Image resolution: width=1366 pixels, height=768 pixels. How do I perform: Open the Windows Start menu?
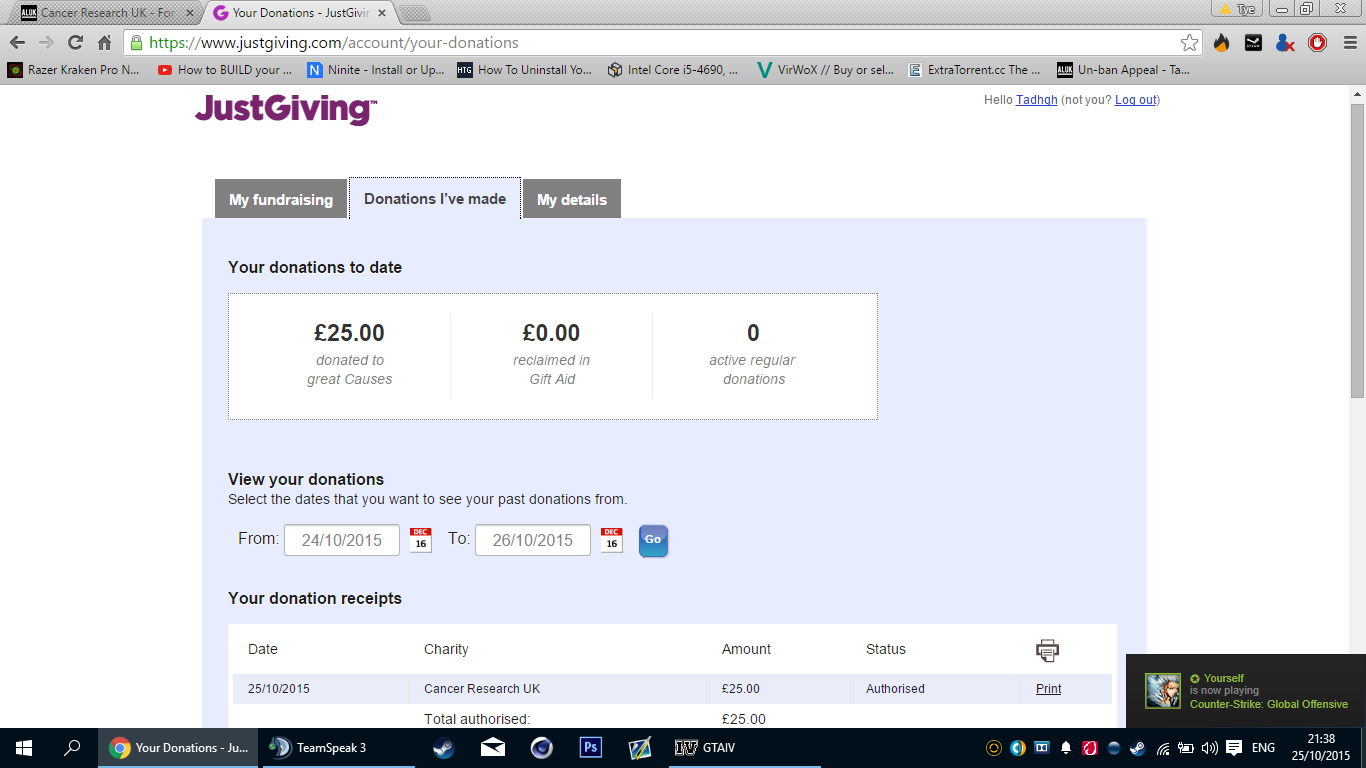point(24,748)
